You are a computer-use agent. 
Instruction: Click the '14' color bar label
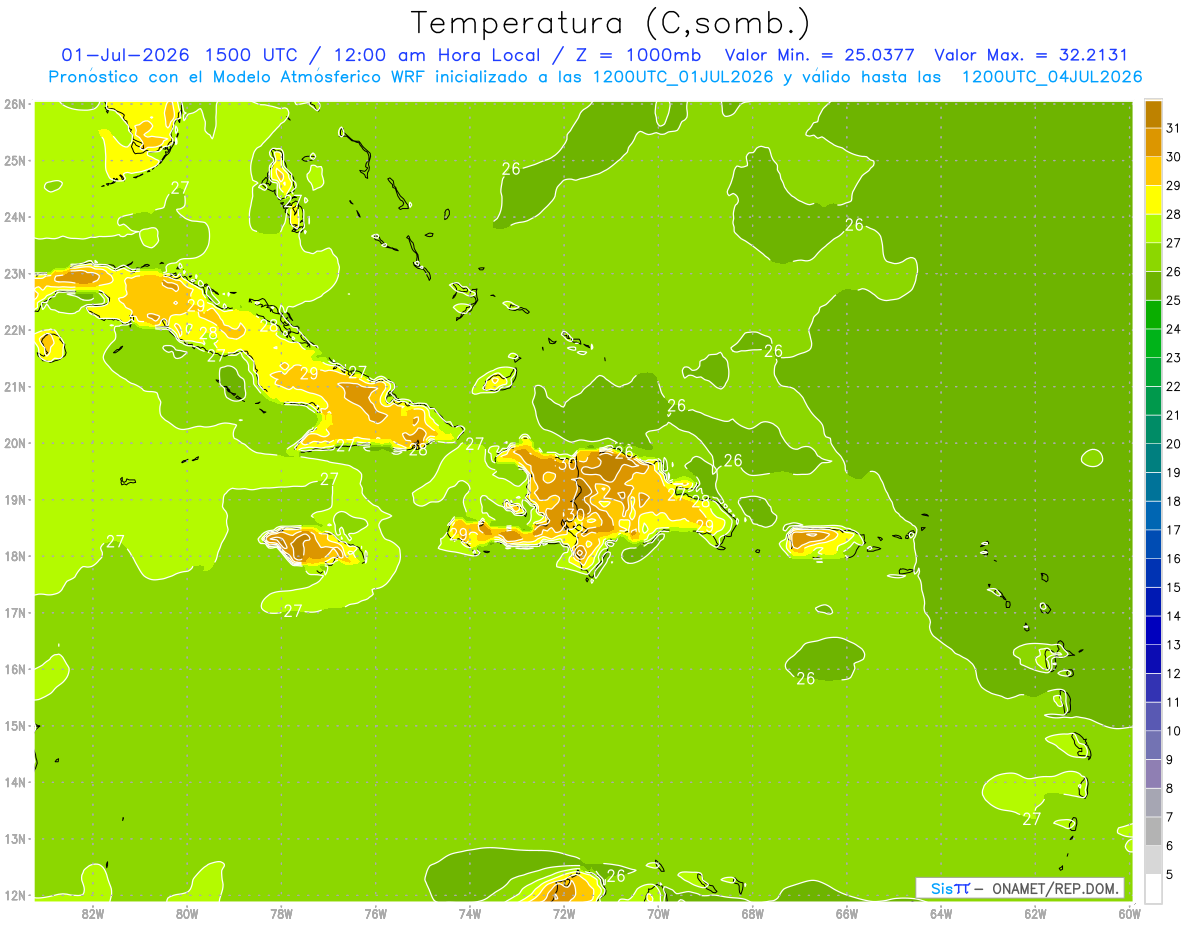coord(1173,616)
